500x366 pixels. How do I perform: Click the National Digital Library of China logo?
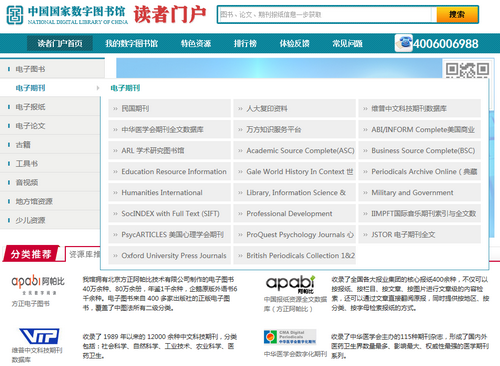point(67,15)
